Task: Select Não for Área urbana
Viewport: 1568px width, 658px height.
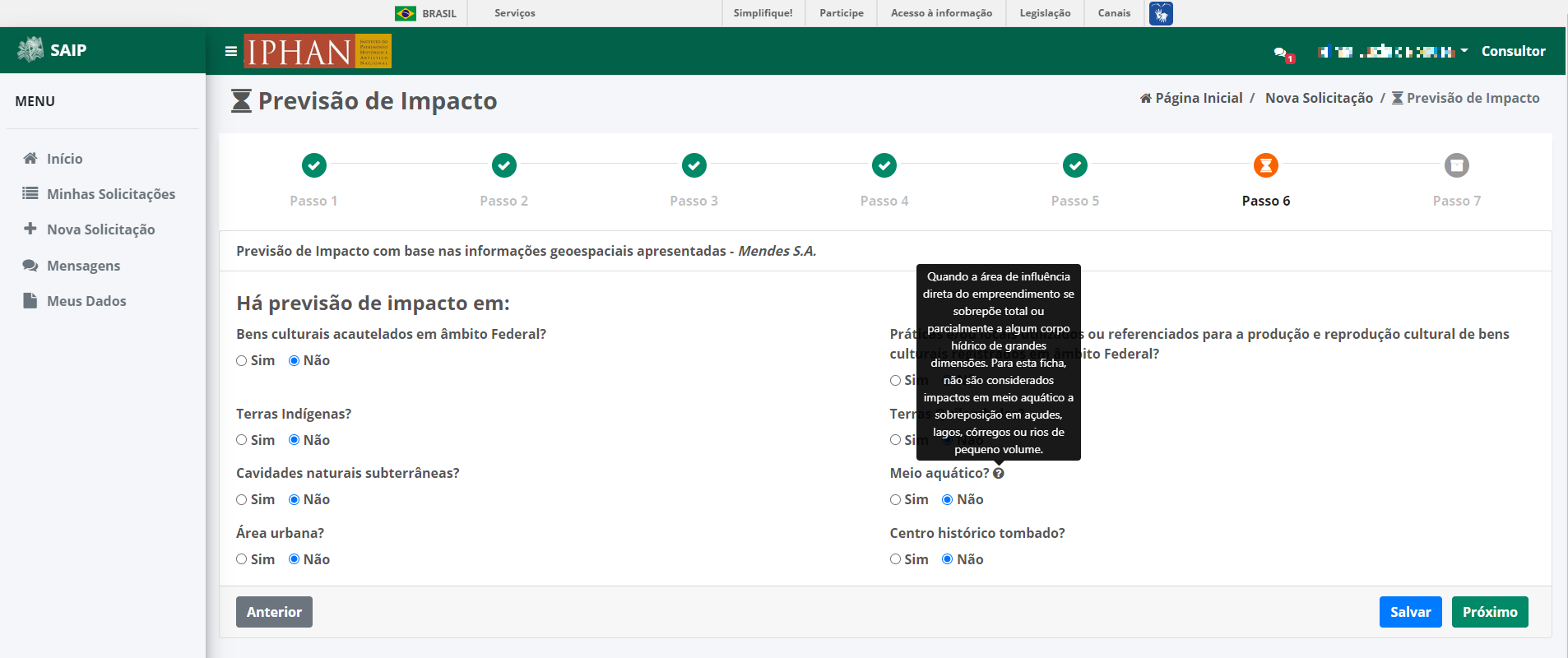Action: 294,559
